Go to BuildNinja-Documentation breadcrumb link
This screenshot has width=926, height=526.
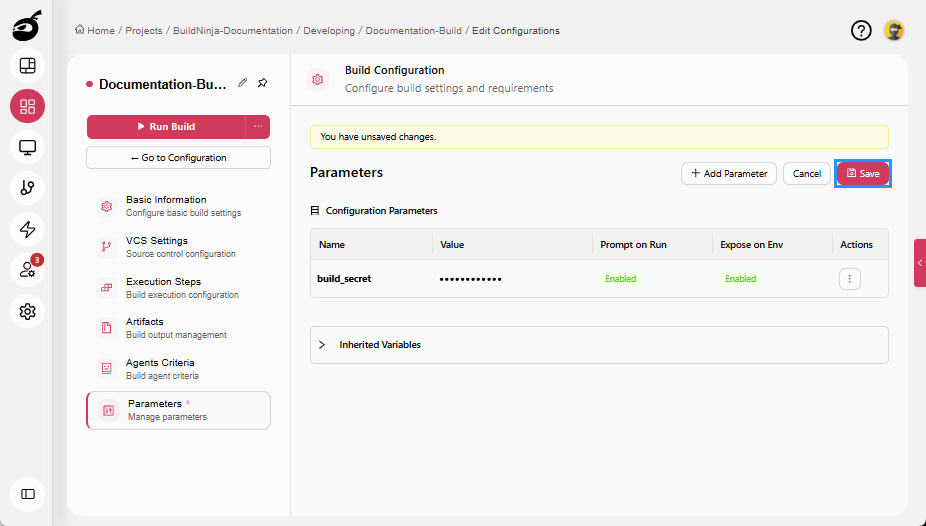point(233,31)
